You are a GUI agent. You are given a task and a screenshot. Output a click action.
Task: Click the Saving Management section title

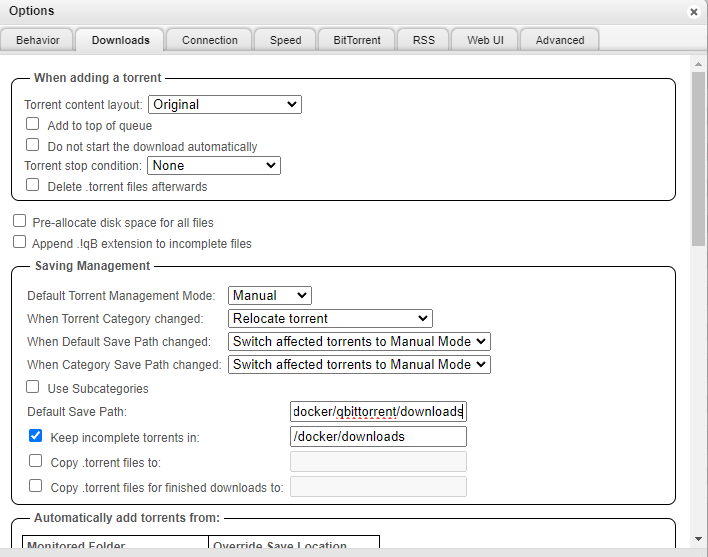click(x=93, y=266)
